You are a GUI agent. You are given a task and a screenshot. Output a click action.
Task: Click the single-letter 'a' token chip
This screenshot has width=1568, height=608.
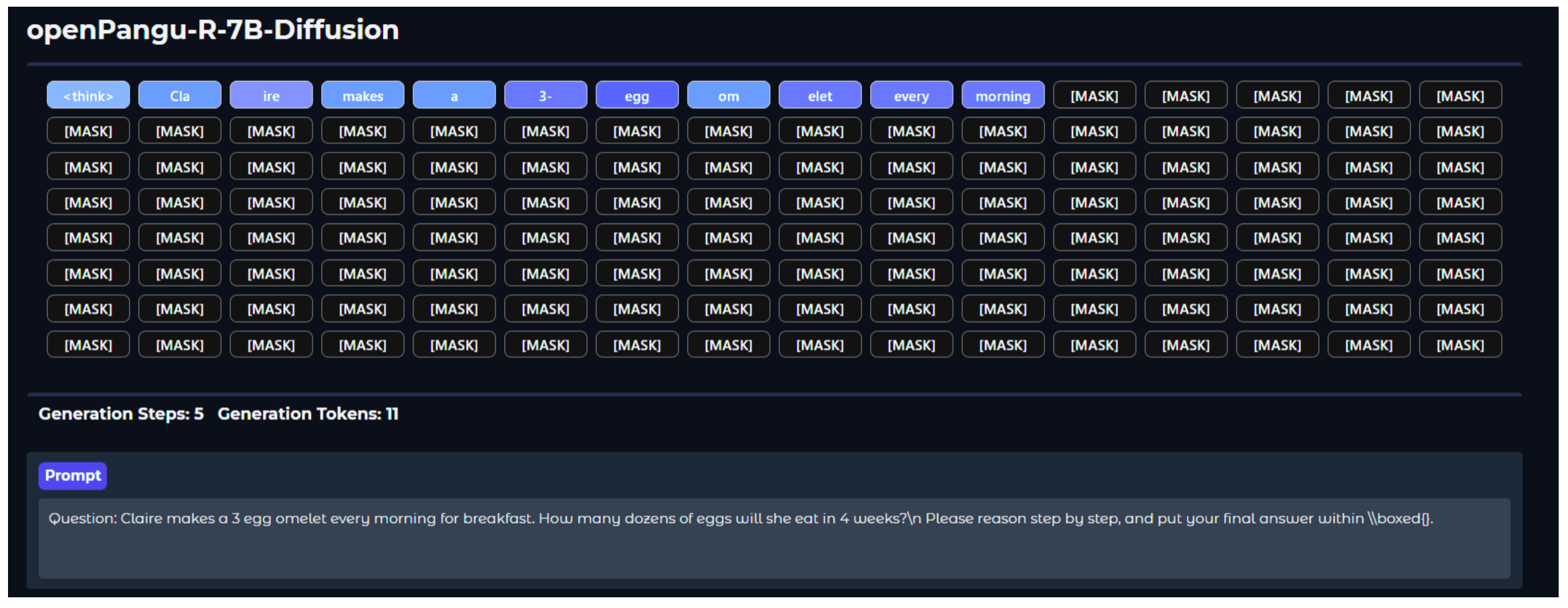(454, 96)
